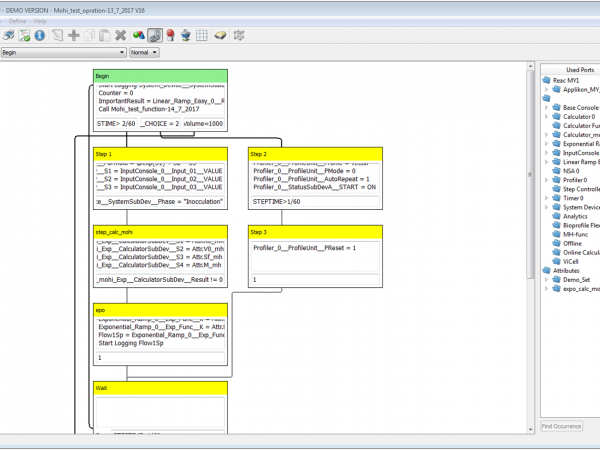The width and height of the screenshot is (600, 450).
Task: Select the Calculator_m tree item
Action: [581, 135]
